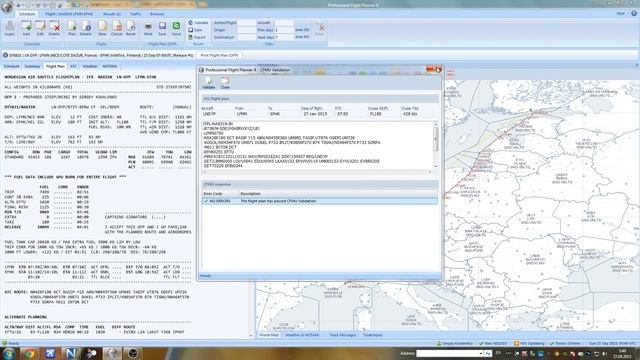Click the Error Code column header
This screenshot has width=640, height=360.
220,193
